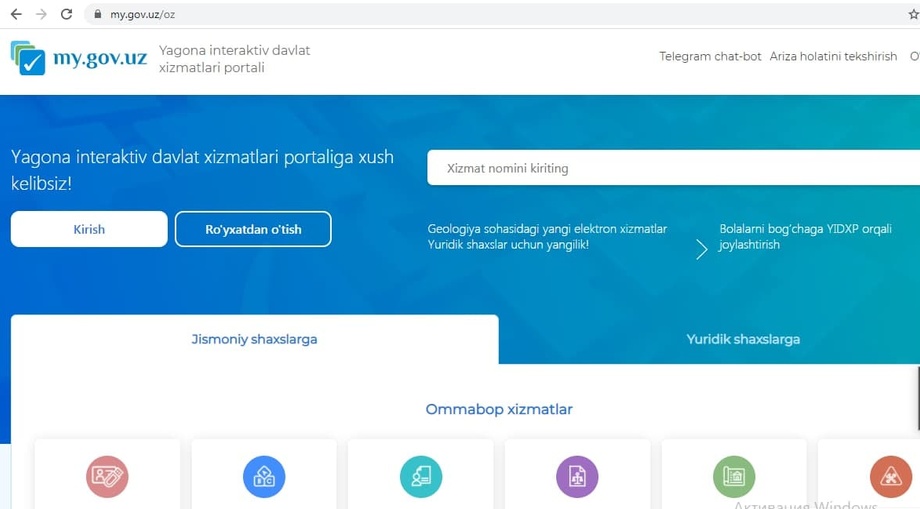Switch to Yuridik shaxslarga tab

[x=742, y=339]
